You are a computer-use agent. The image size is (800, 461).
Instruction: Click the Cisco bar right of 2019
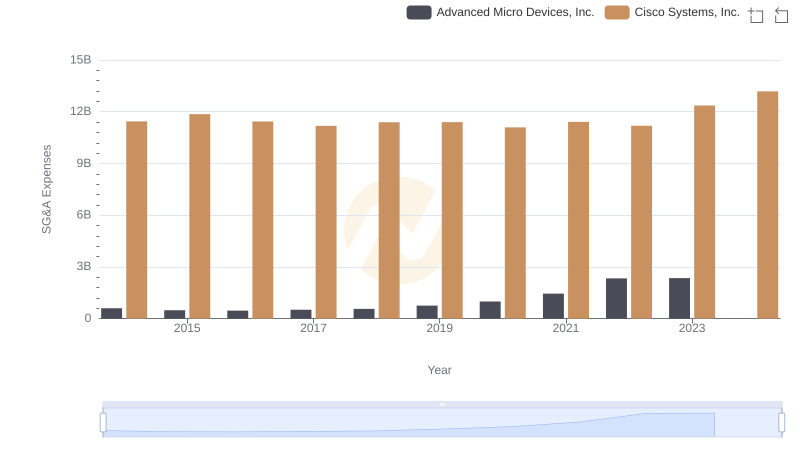pyautogui.click(x=452, y=220)
